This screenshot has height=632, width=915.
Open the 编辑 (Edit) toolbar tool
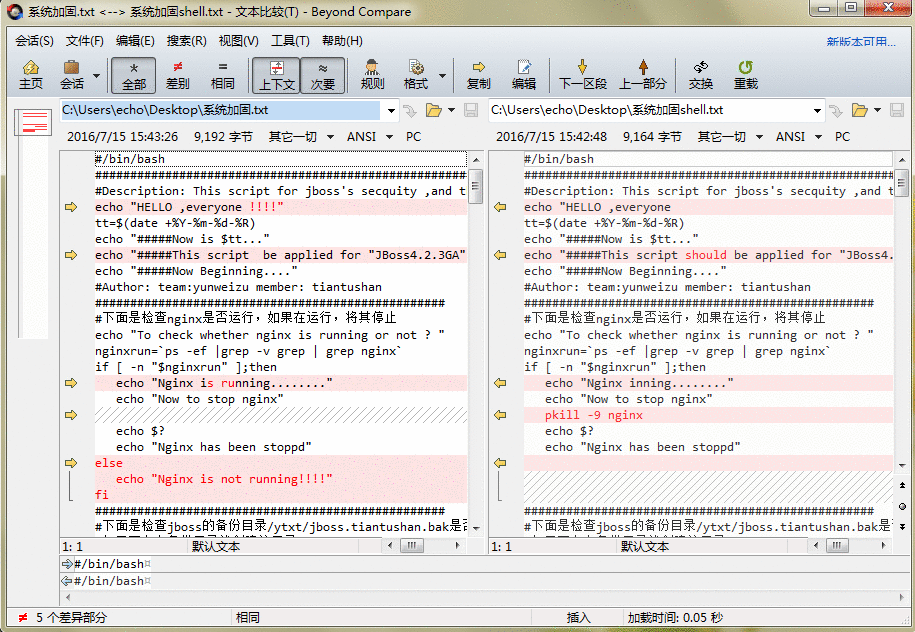click(523, 75)
